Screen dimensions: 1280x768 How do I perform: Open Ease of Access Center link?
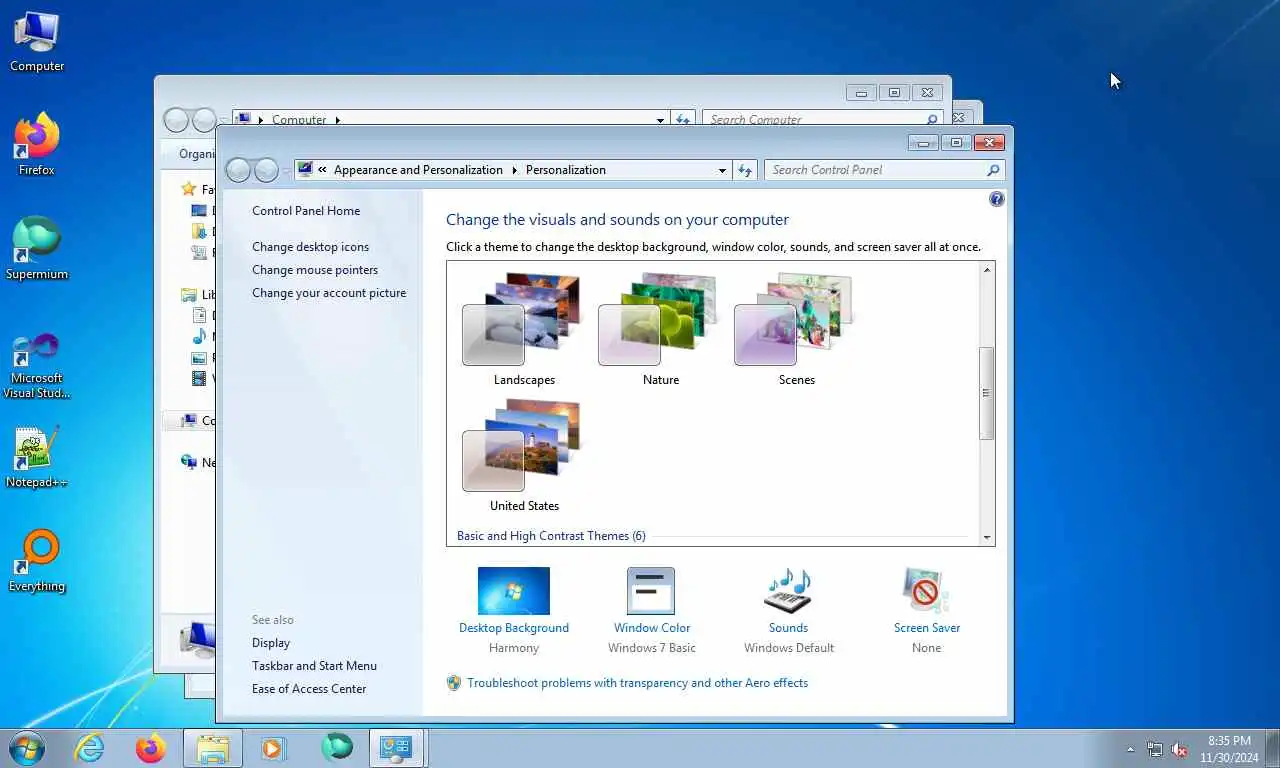coord(309,689)
